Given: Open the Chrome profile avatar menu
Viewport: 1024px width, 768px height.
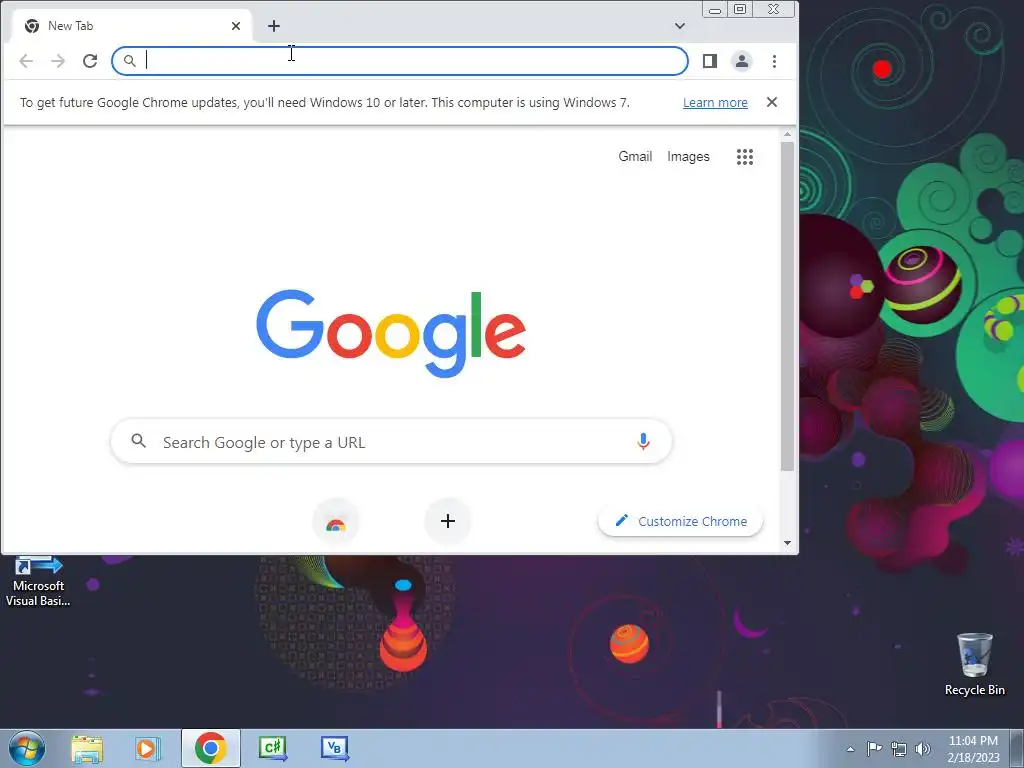Looking at the screenshot, I should (x=742, y=61).
